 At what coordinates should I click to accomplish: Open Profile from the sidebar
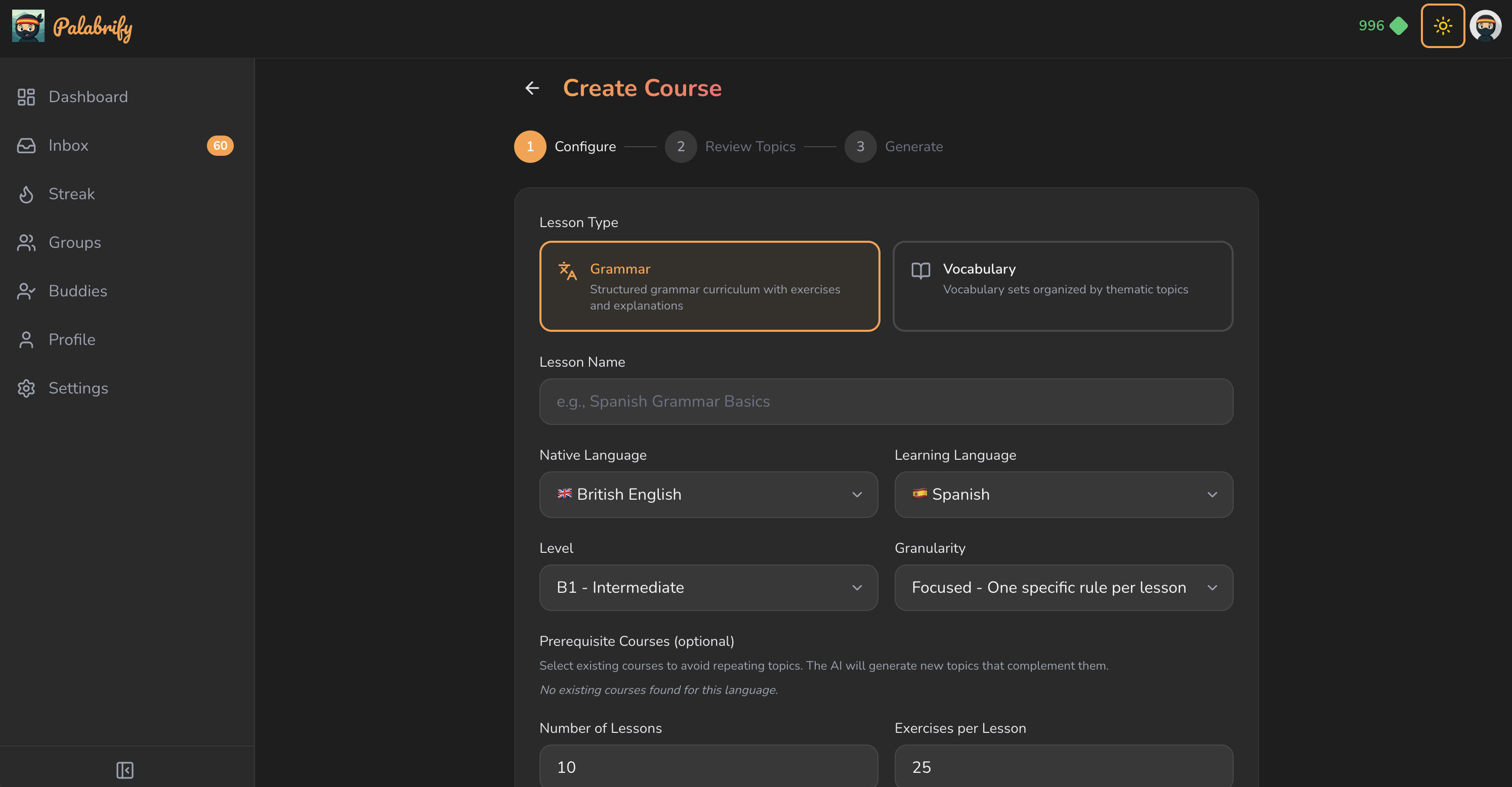coord(127,340)
